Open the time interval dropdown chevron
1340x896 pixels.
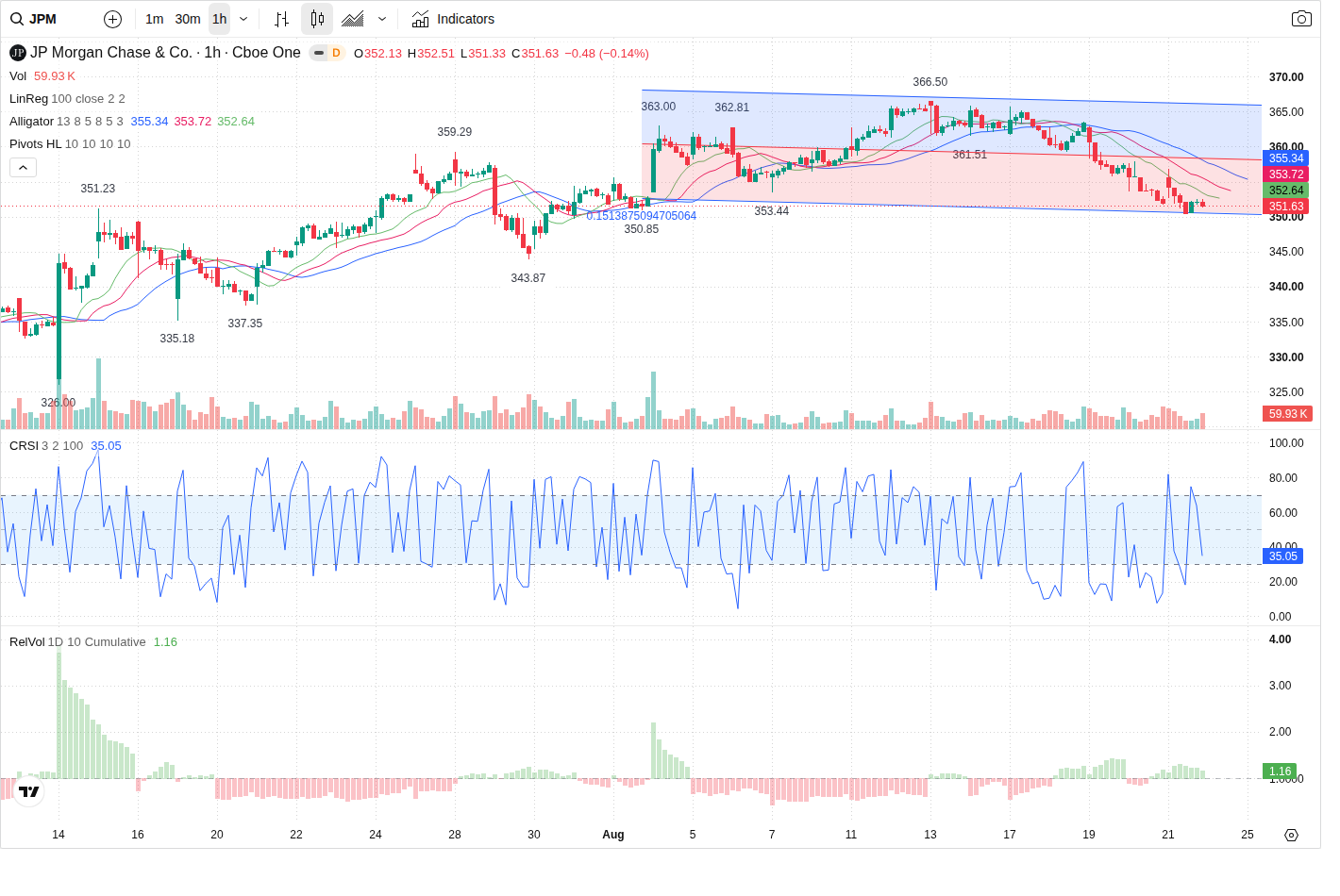point(243,19)
